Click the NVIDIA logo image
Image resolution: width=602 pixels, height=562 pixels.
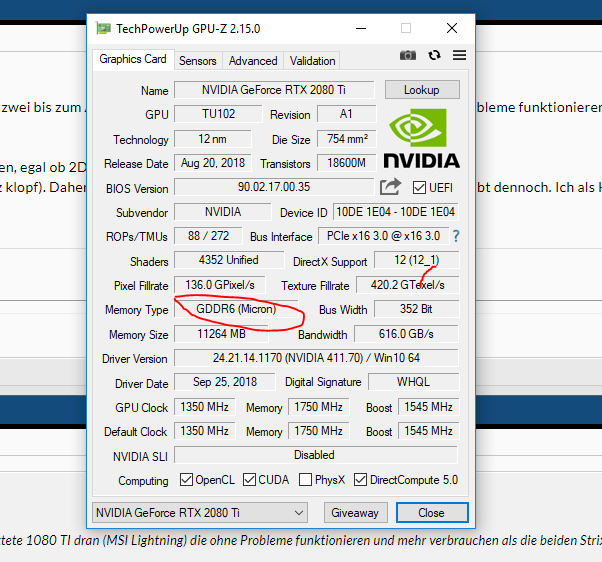tap(422, 139)
